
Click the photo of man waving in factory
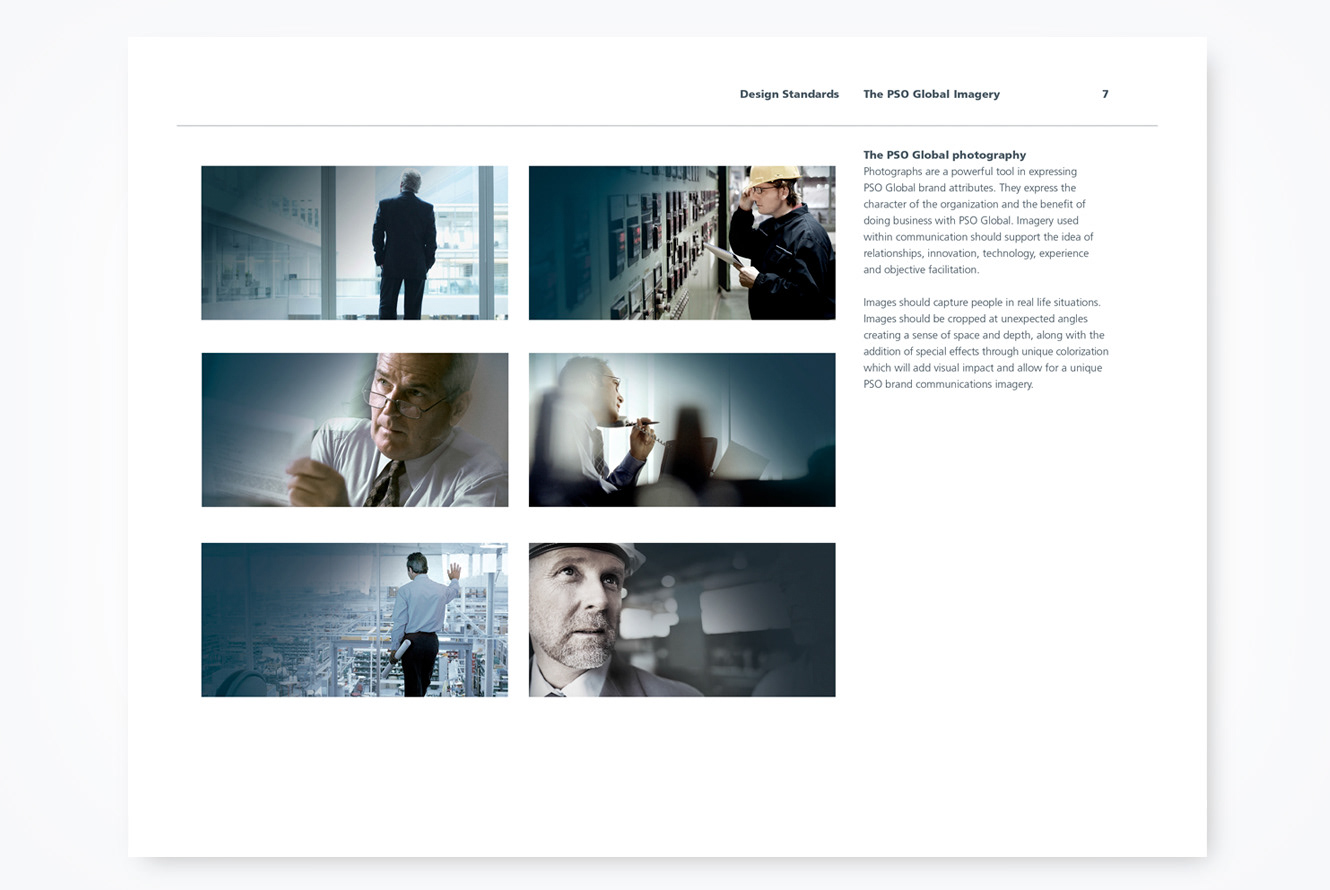click(354, 620)
